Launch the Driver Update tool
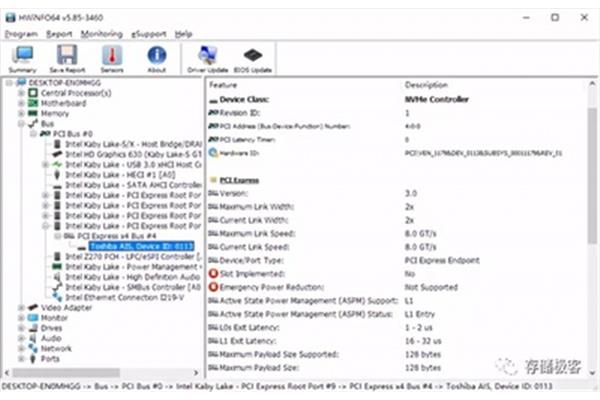The height and width of the screenshot is (400, 600). [208, 59]
